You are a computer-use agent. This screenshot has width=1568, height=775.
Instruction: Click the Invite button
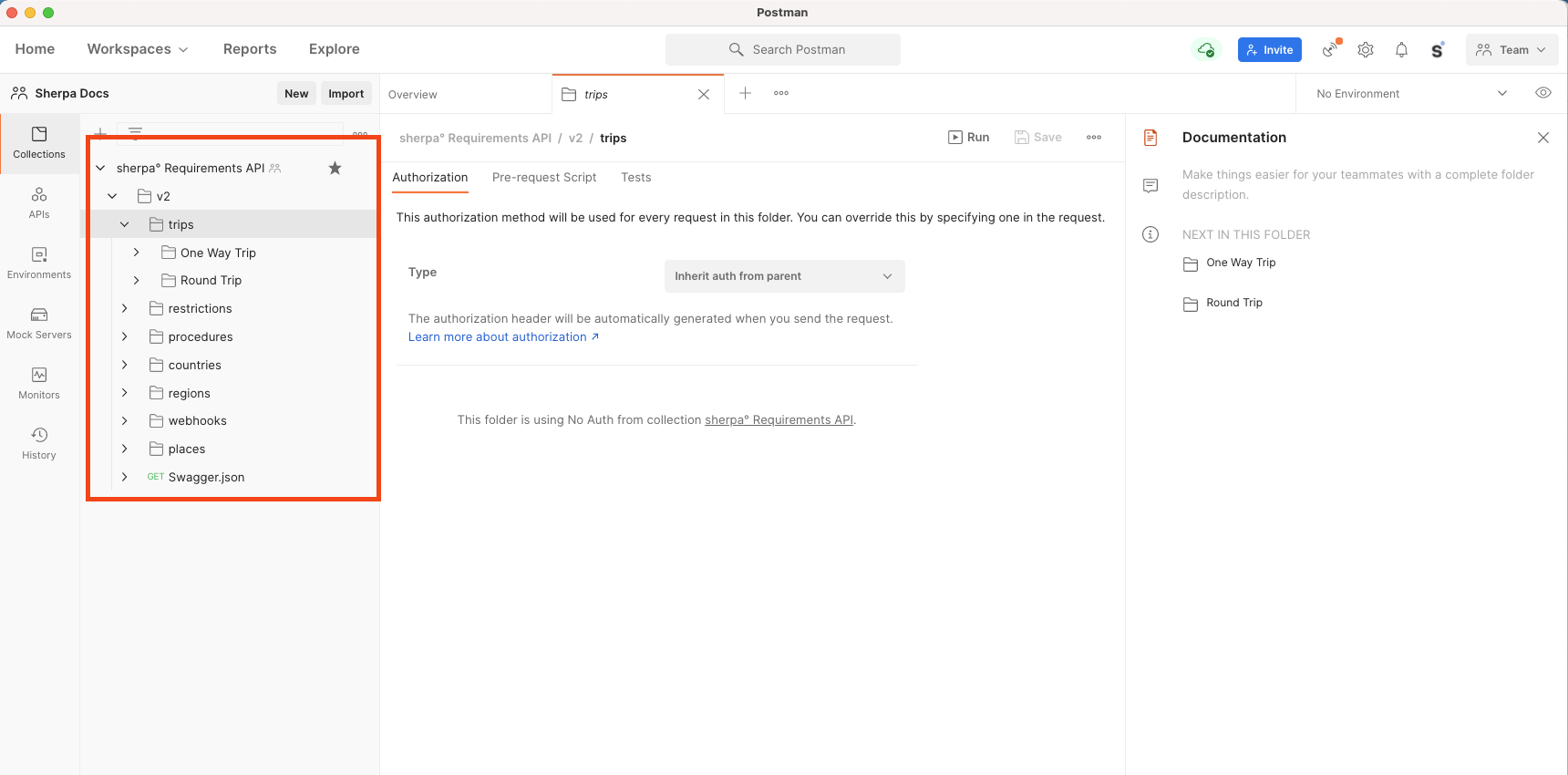(x=1269, y=49)
